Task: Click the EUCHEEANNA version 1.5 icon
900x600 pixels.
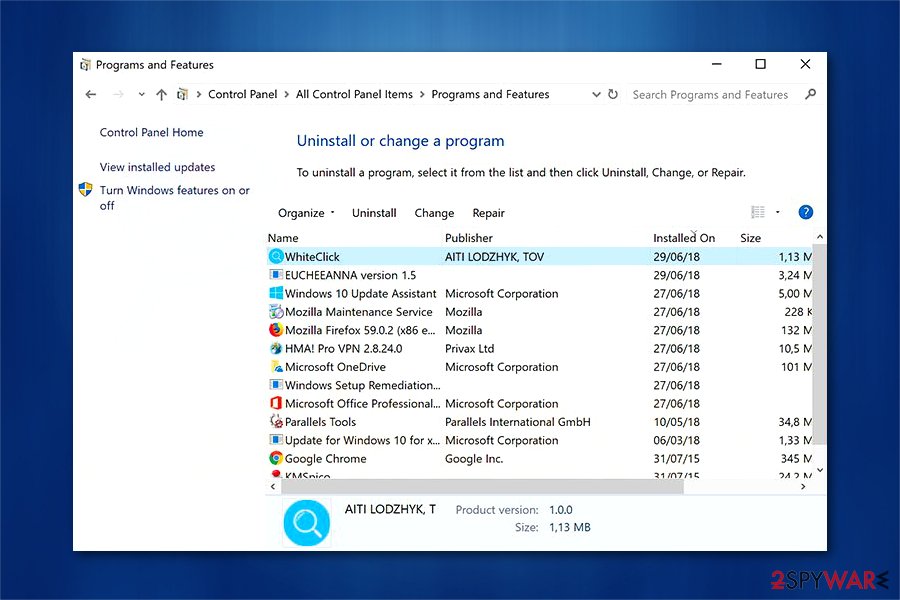Action: [276, 274]
